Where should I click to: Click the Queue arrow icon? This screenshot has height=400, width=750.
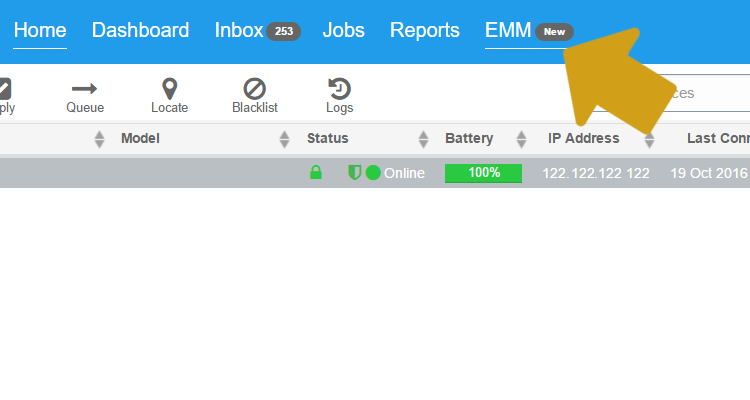tap(85, 89)
